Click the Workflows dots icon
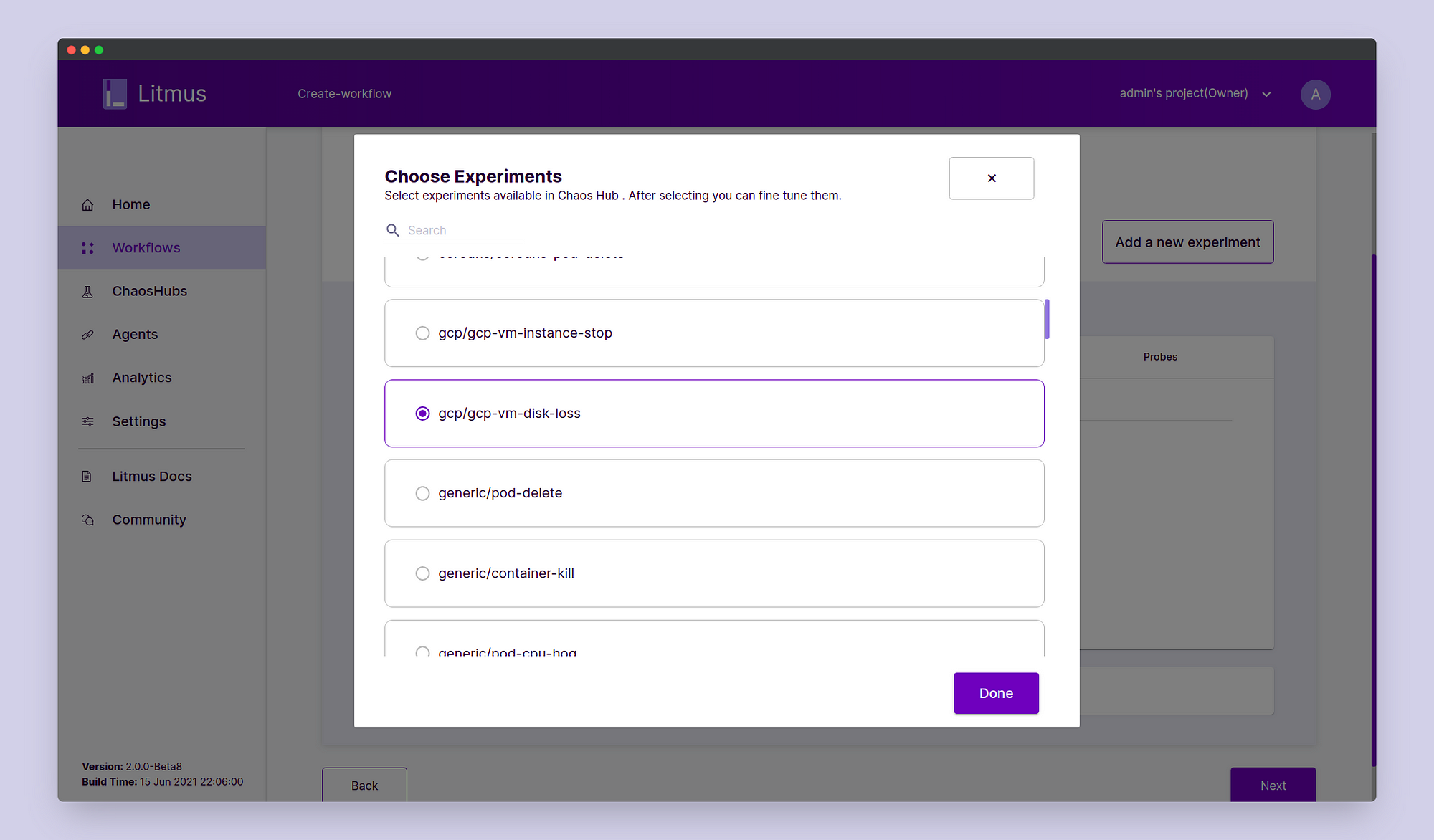The height and width of the screenshot is (840, 1434). click(87, 248)
